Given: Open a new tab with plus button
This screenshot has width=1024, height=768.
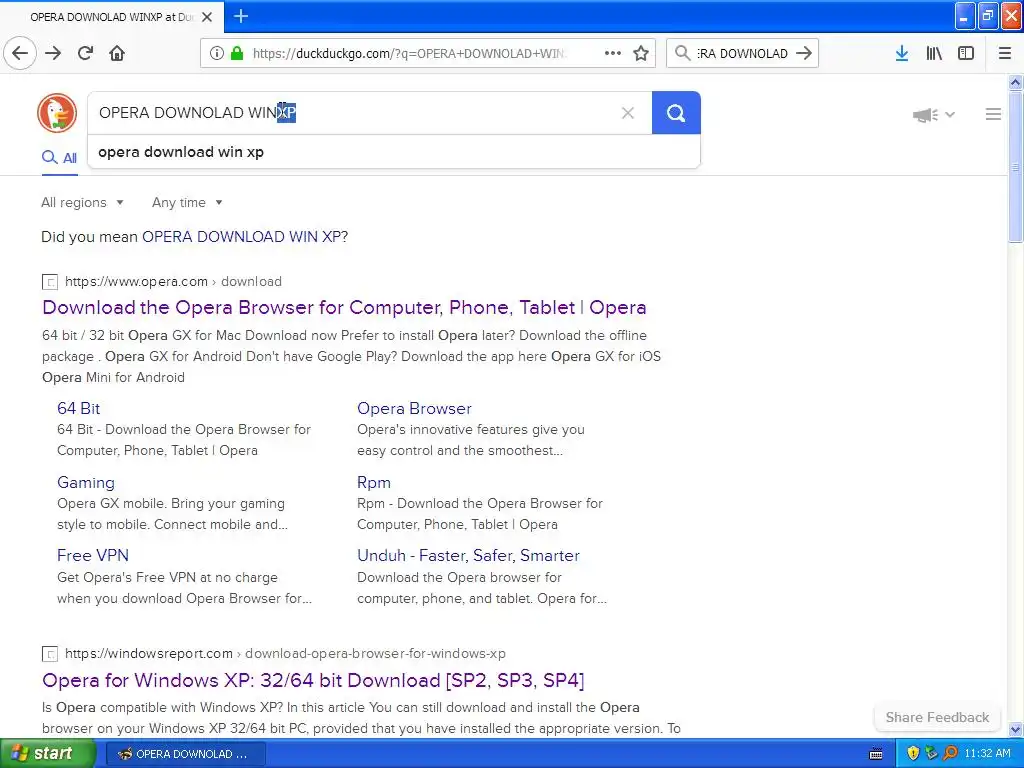Looking at the screenshot, I should point(241,16).
